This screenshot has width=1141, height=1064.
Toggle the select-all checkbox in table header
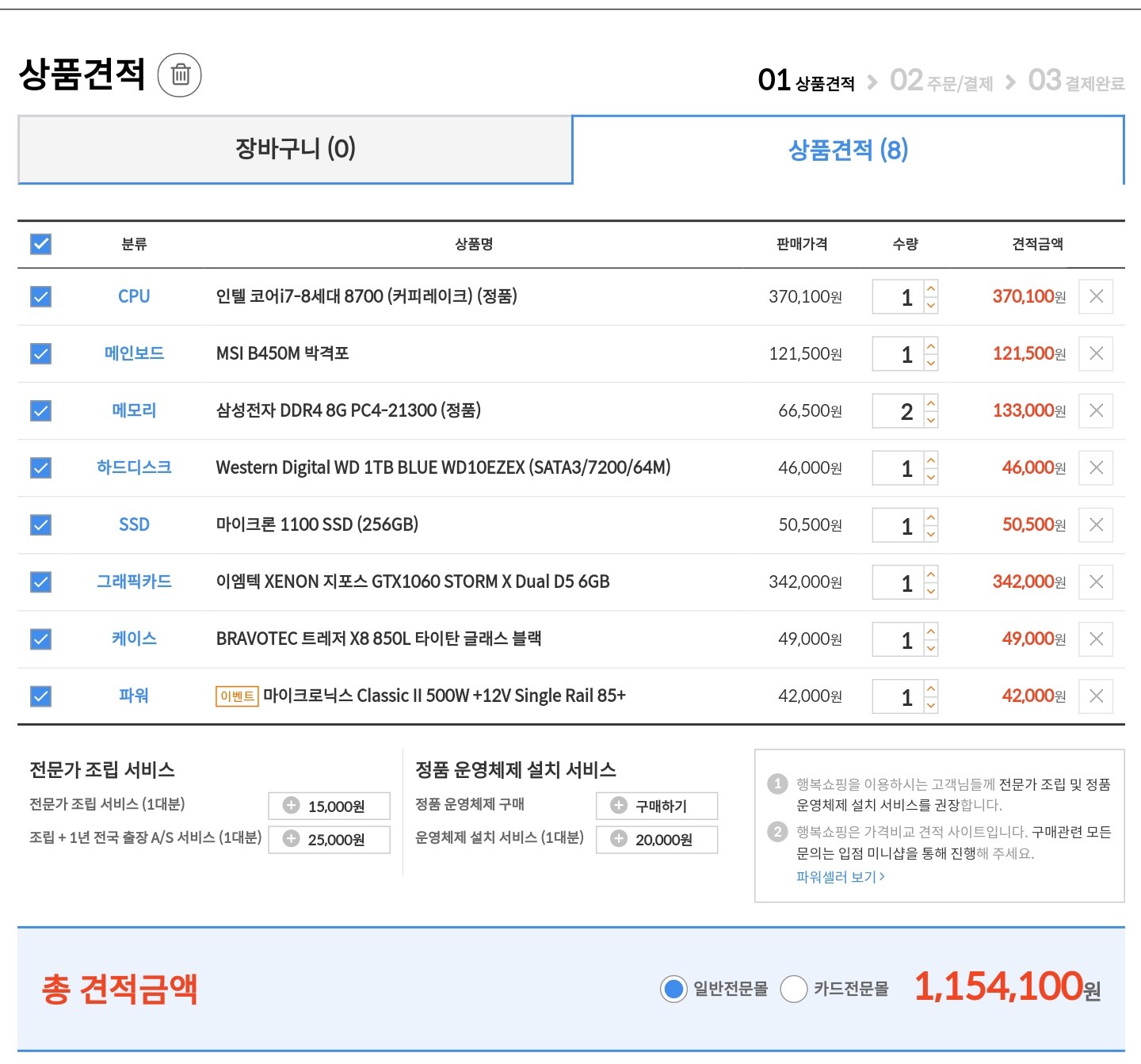coord(40,244)
